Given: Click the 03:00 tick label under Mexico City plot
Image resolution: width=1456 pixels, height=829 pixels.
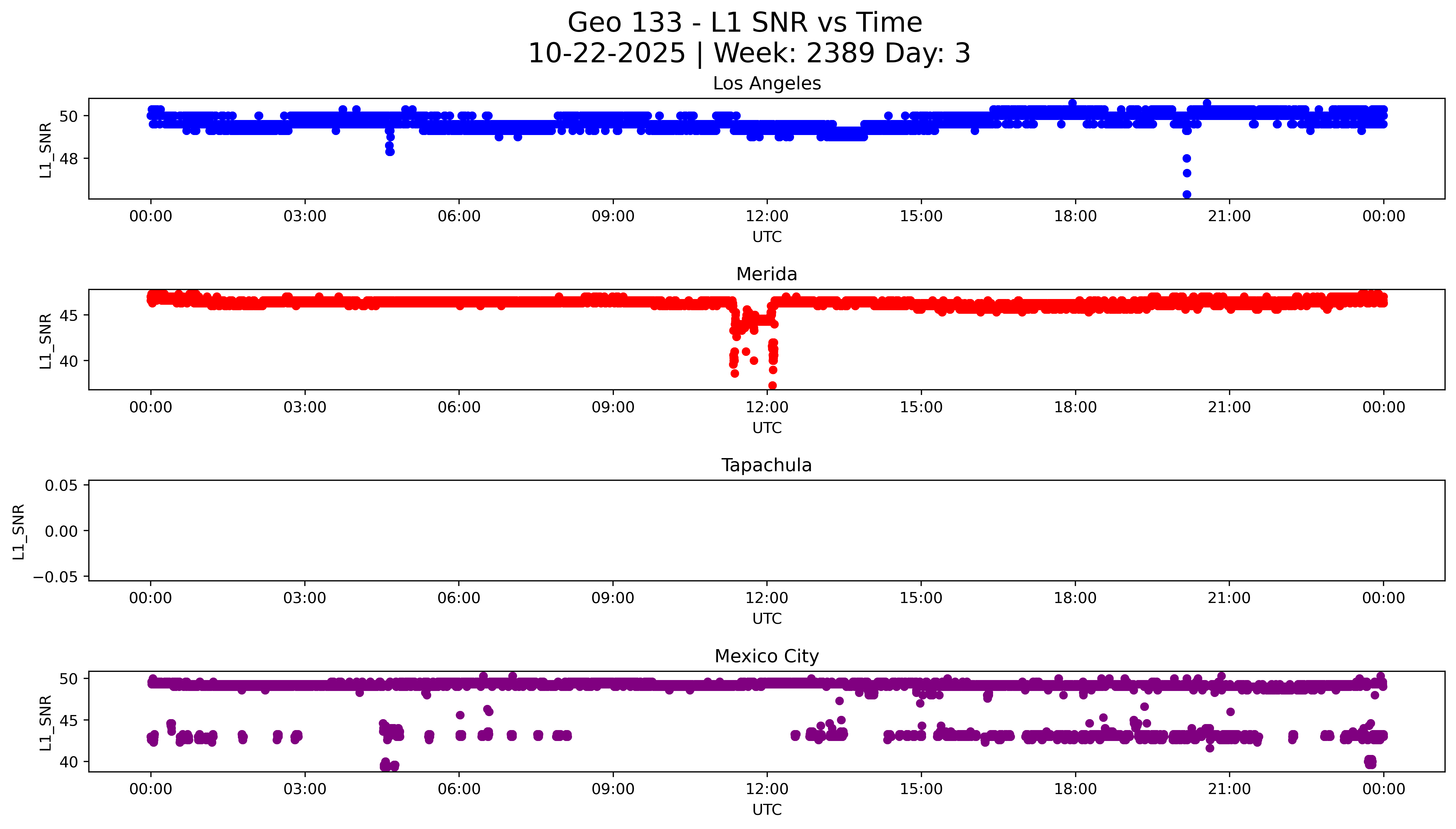Looking at the screenshot, I should tap(305, 789).
